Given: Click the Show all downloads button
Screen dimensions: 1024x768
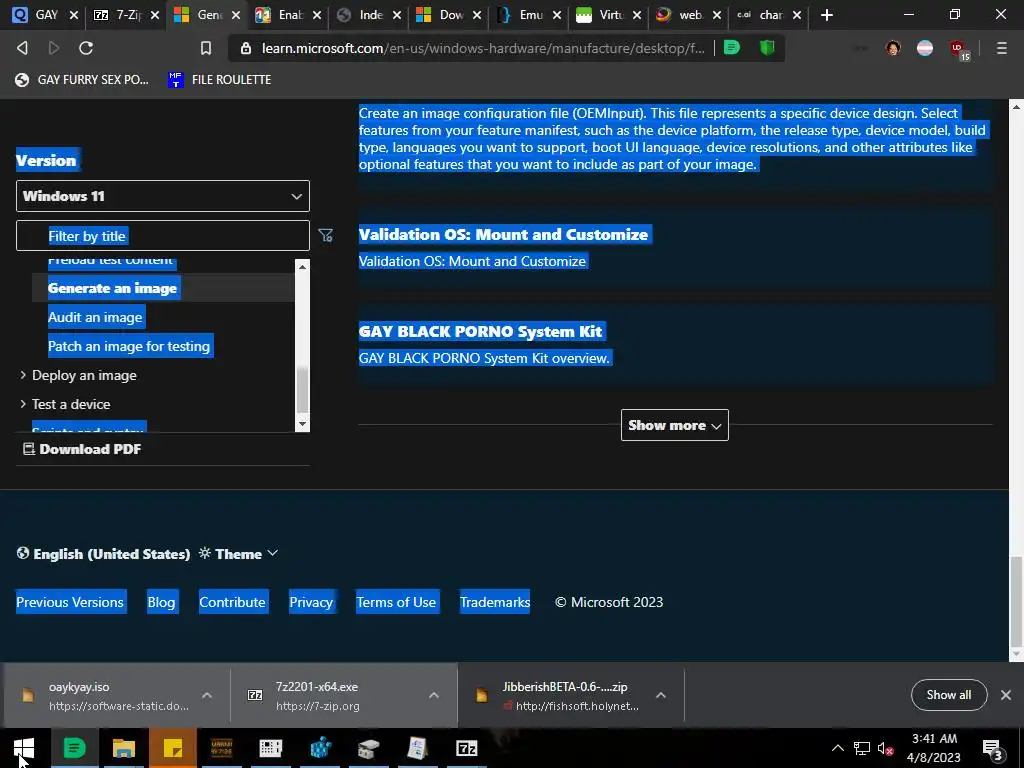Looking at the screenshot, I should pyautogui.click(x=948, y=695).
